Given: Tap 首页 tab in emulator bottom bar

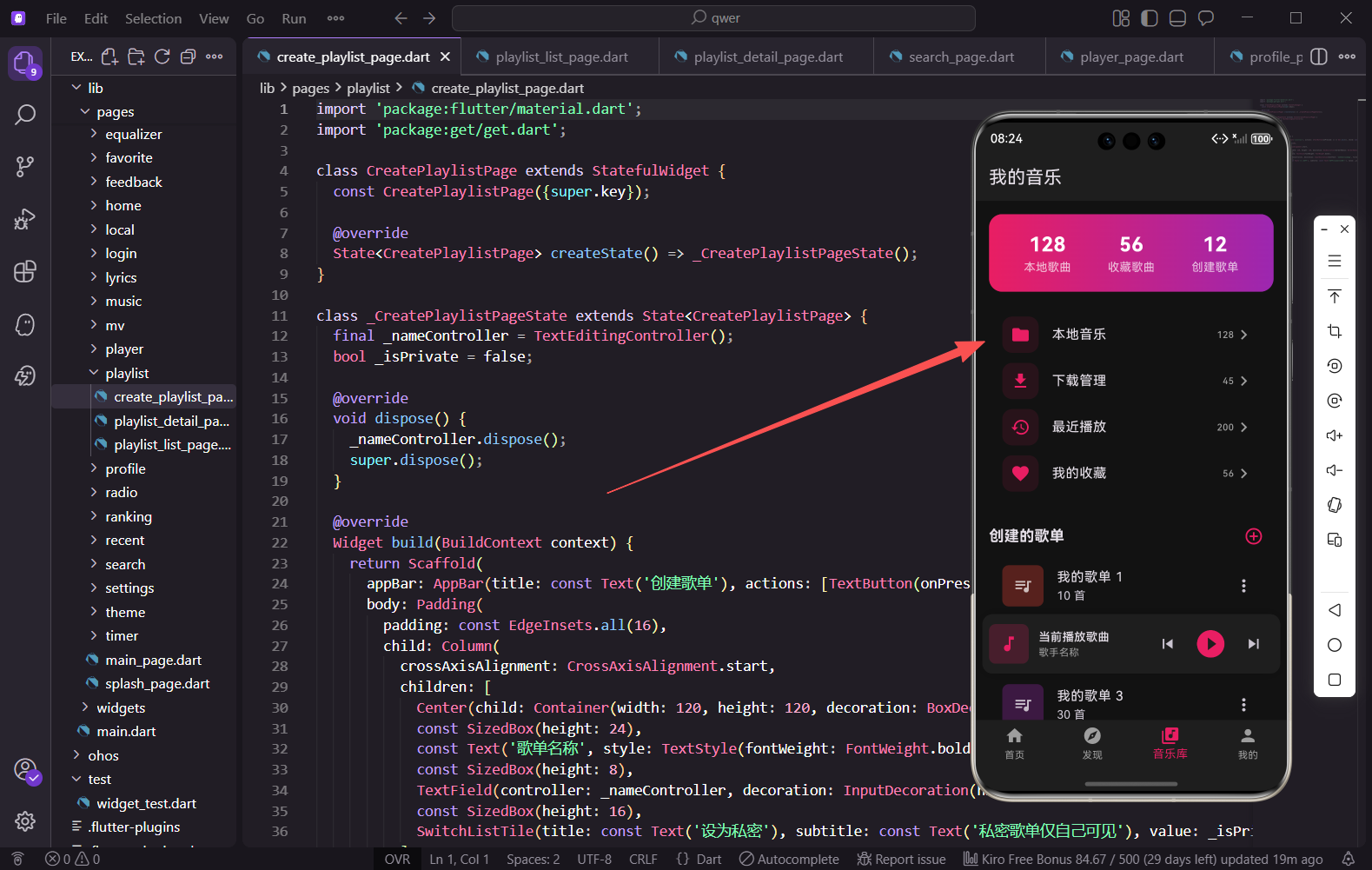Looking at the screenshot, I should pyautogui.click(x=1014, y=744).
